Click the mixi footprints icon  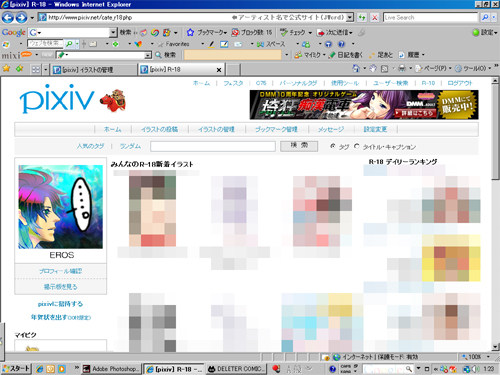[x=372, y=55]
